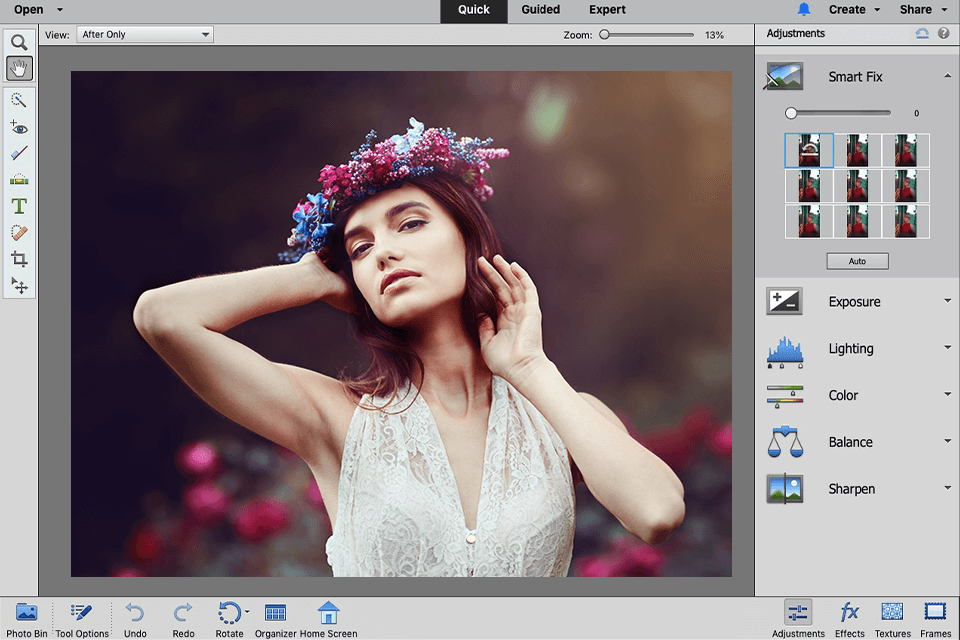Select the Crop tool
Image resolution: width=960 pixels, height=640 pixels.
(19, 259)
